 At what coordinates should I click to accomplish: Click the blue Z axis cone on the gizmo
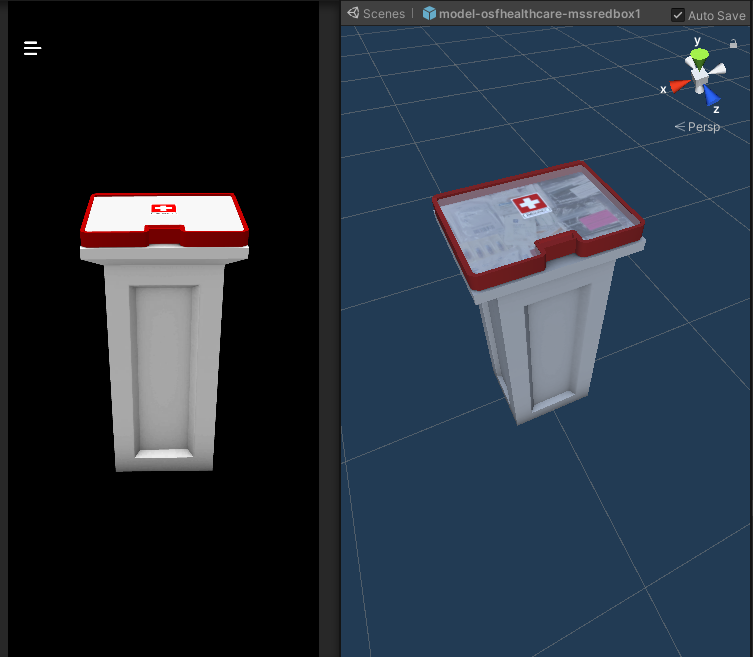pos(711,95)
